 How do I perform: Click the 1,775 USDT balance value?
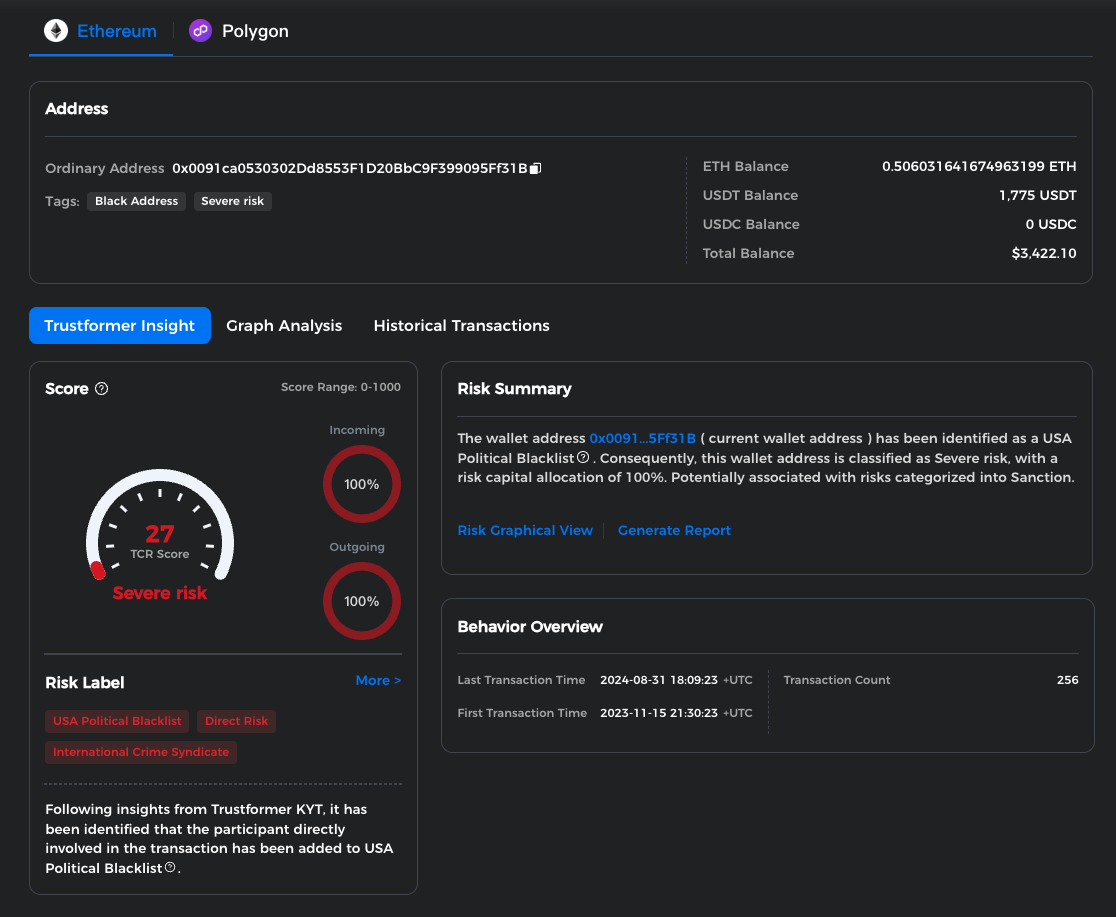coord(1038,195)
